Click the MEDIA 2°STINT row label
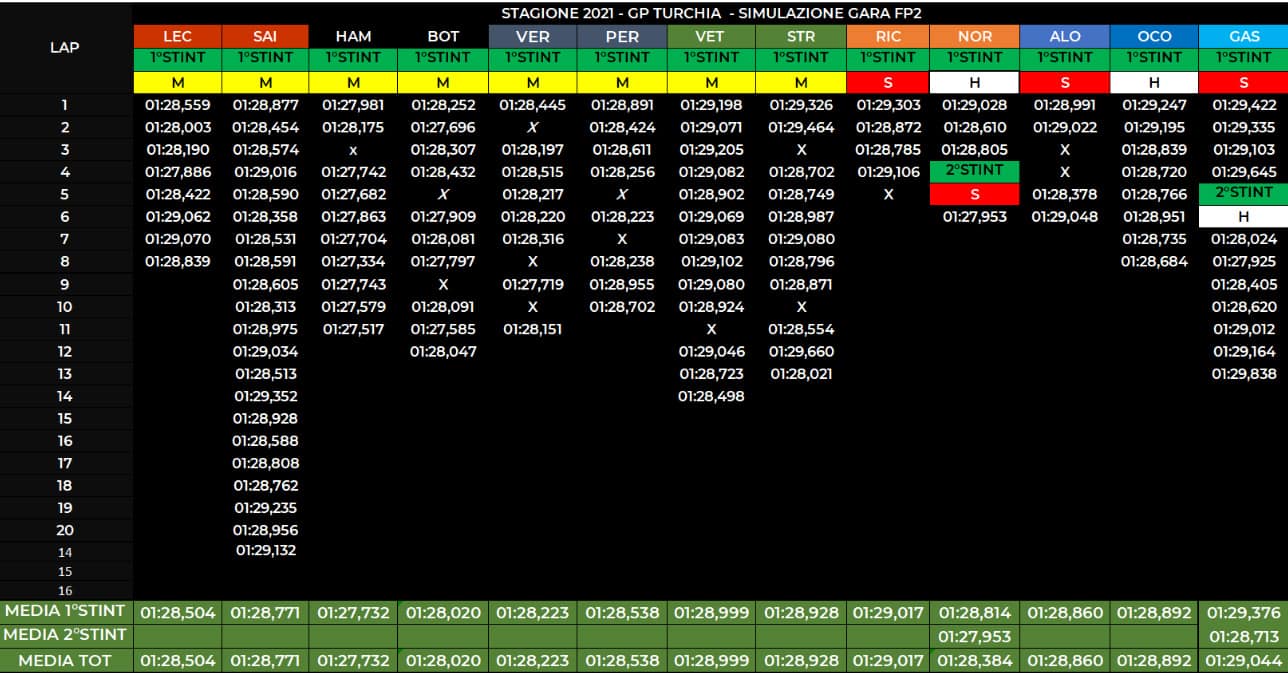The width and height of the screenshot is (1288, 674). click(65, 635)
